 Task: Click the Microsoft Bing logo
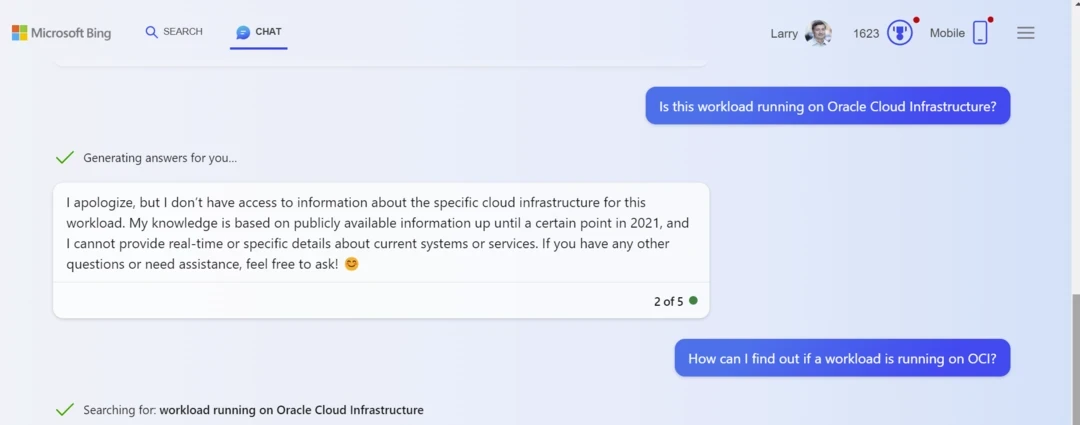pos(61,33)
